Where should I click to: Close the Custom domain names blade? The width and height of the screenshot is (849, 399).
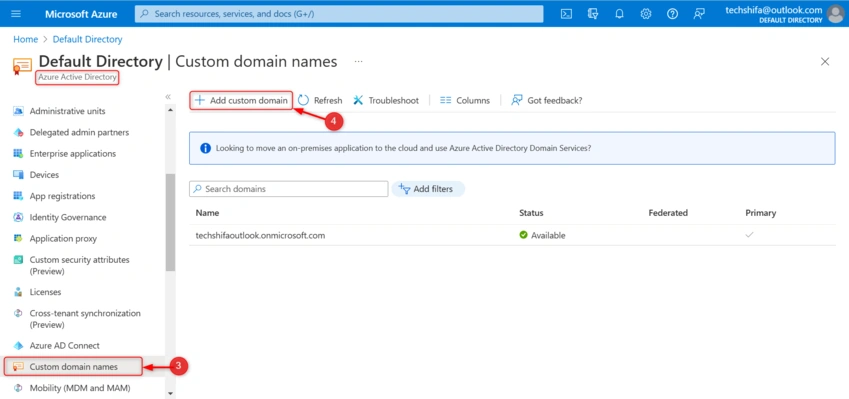(x=825, y=62)
